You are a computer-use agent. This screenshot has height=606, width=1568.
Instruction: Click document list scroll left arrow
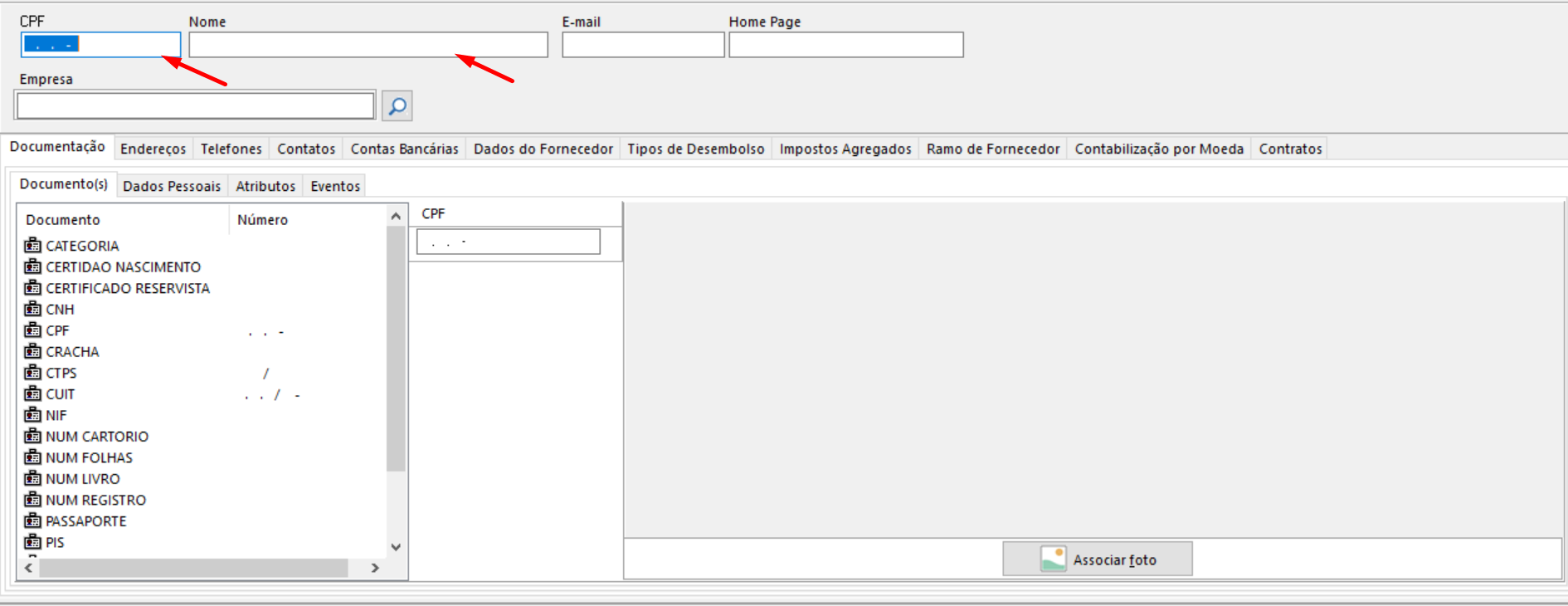click(28, 568)
